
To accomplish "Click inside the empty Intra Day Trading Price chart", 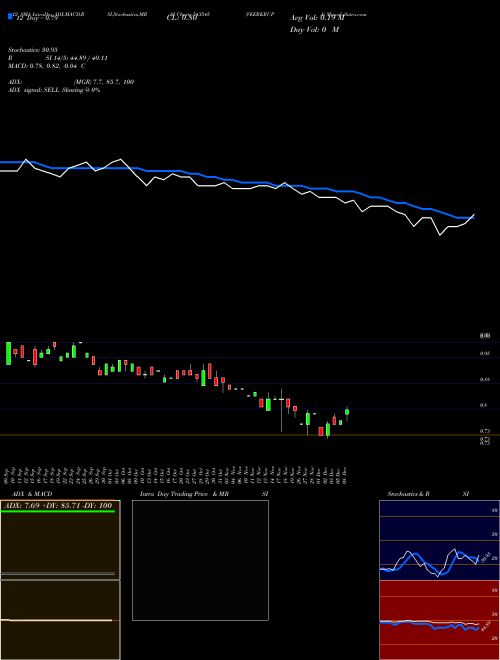I will tap(200, 560).
